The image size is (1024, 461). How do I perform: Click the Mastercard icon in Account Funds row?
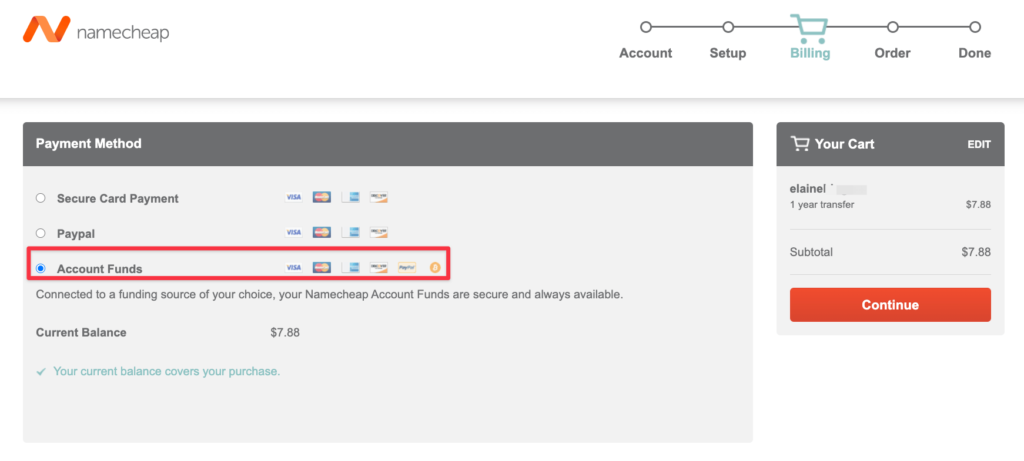322,267
